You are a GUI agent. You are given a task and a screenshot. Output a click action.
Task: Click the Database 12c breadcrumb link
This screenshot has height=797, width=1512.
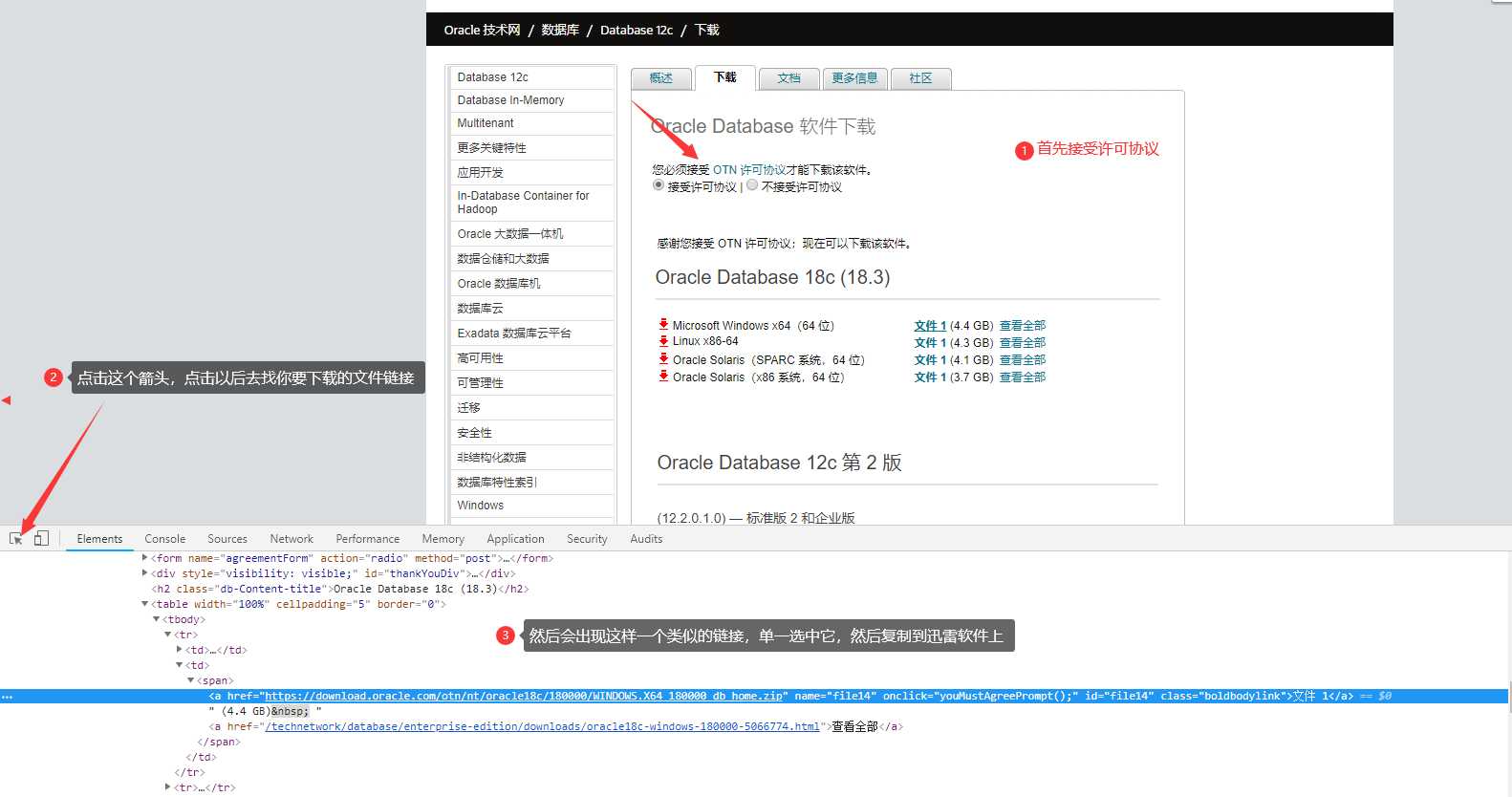tap(637, 30)
